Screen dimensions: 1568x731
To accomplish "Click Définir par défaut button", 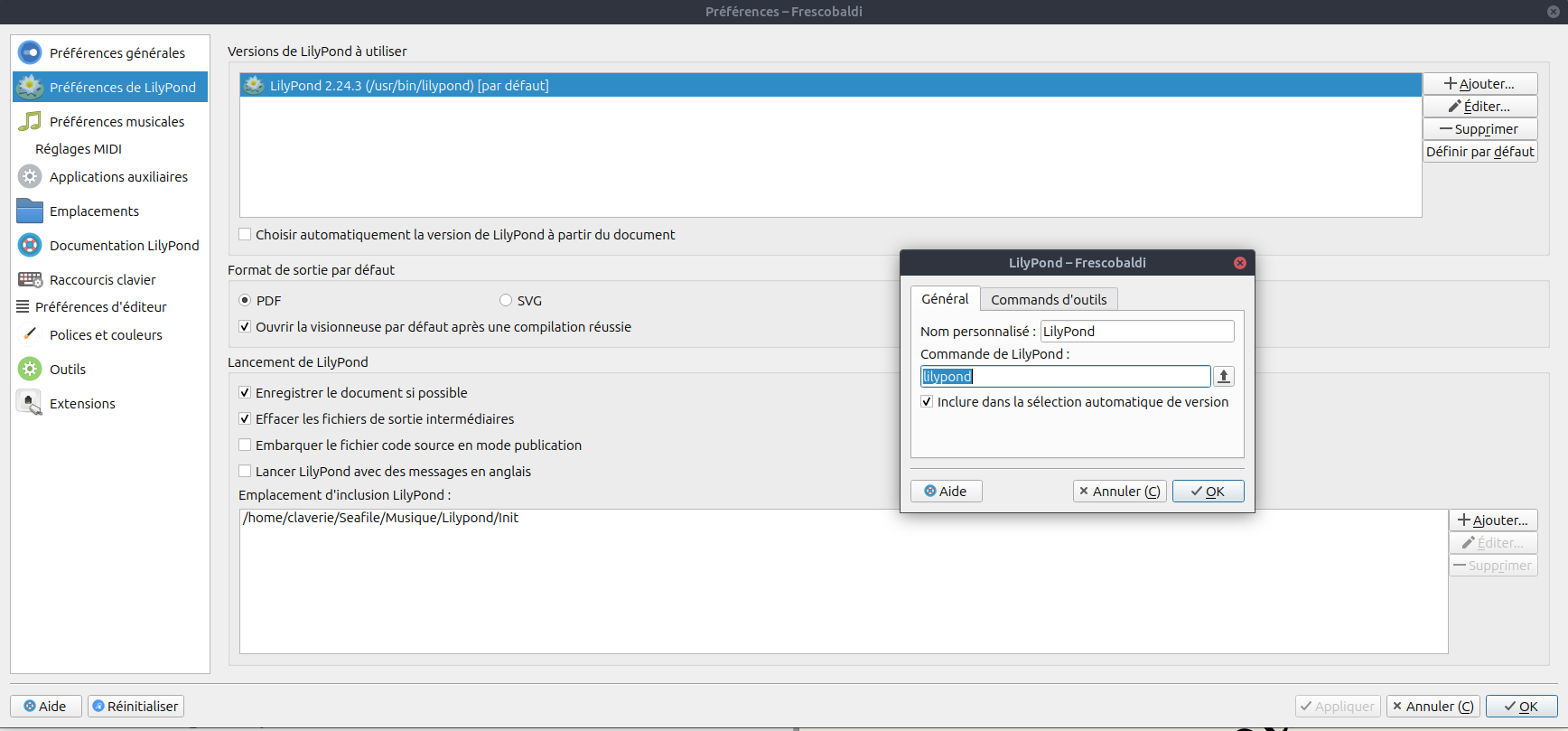I will 1479,152.
